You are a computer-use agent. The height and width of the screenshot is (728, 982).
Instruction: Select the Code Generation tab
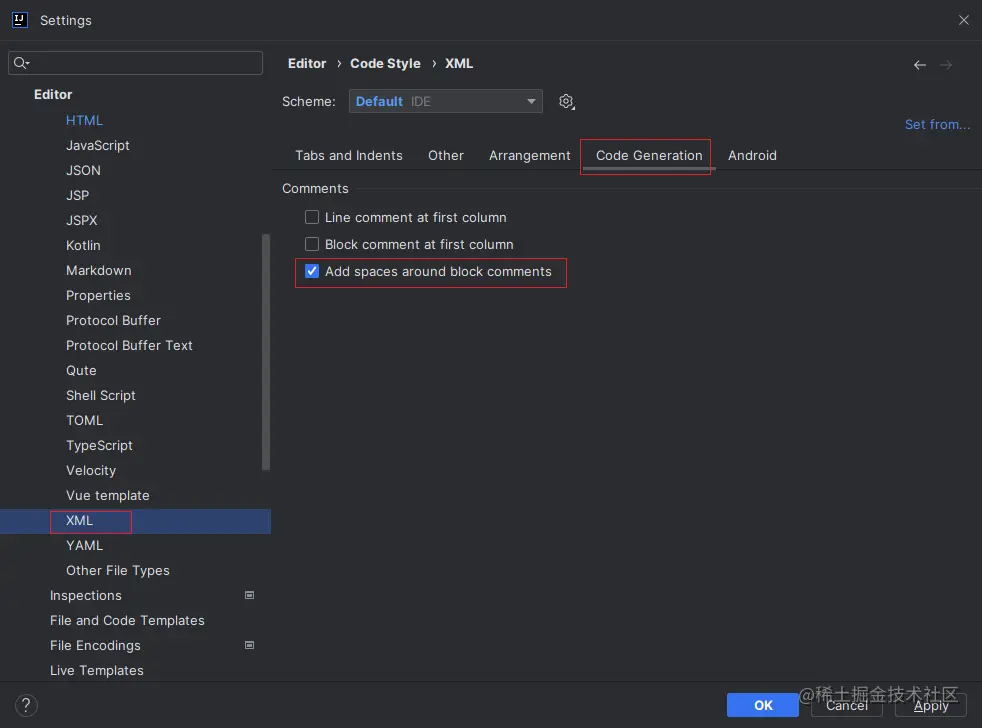[x=649, y=155]
